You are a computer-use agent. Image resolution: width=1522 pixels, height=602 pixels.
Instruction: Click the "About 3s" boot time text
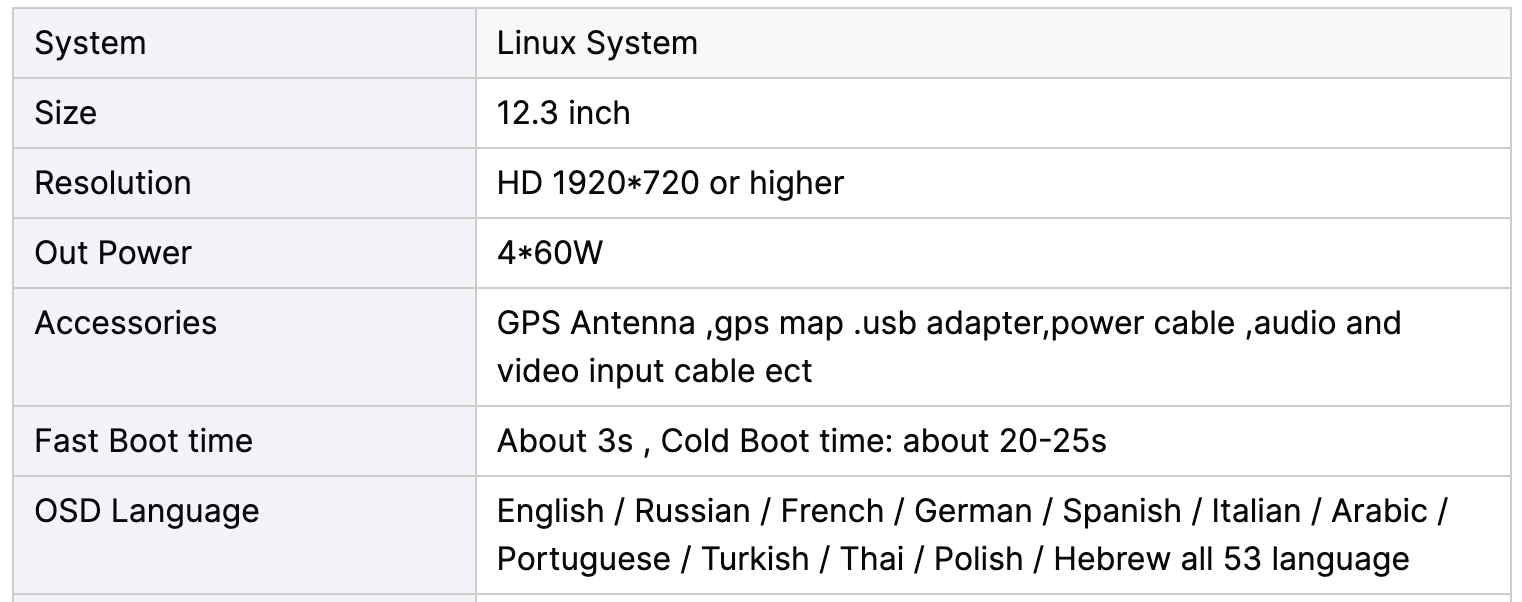click(x=565, y=441)
